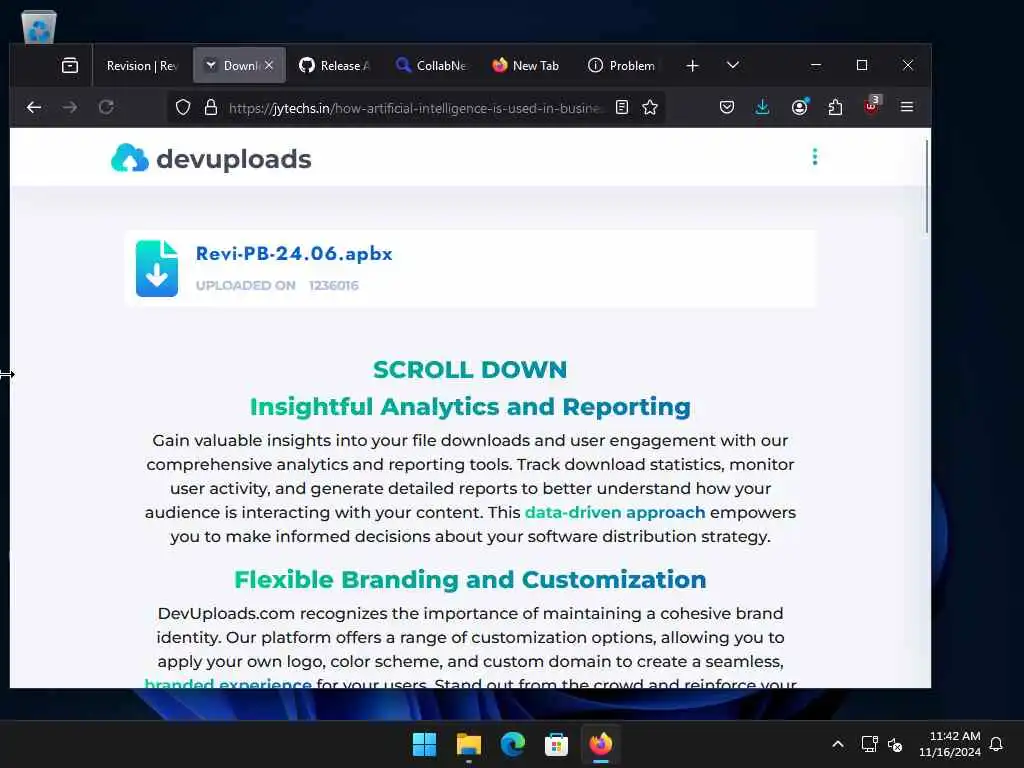Go forward one page
This screenshot has width=1024, height=768.
click(x=70, y=107)
